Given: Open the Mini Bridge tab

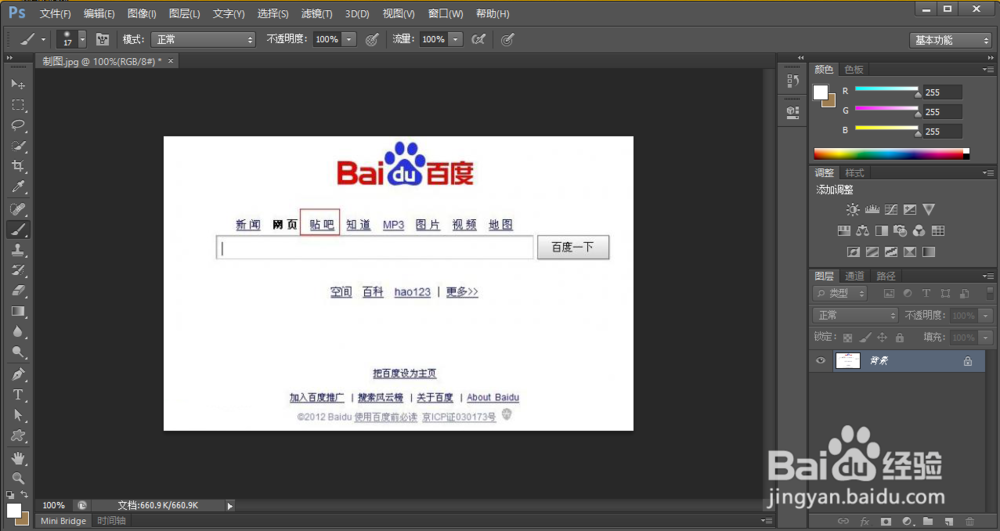Looking at the screenshot, I should coord(63,521).
